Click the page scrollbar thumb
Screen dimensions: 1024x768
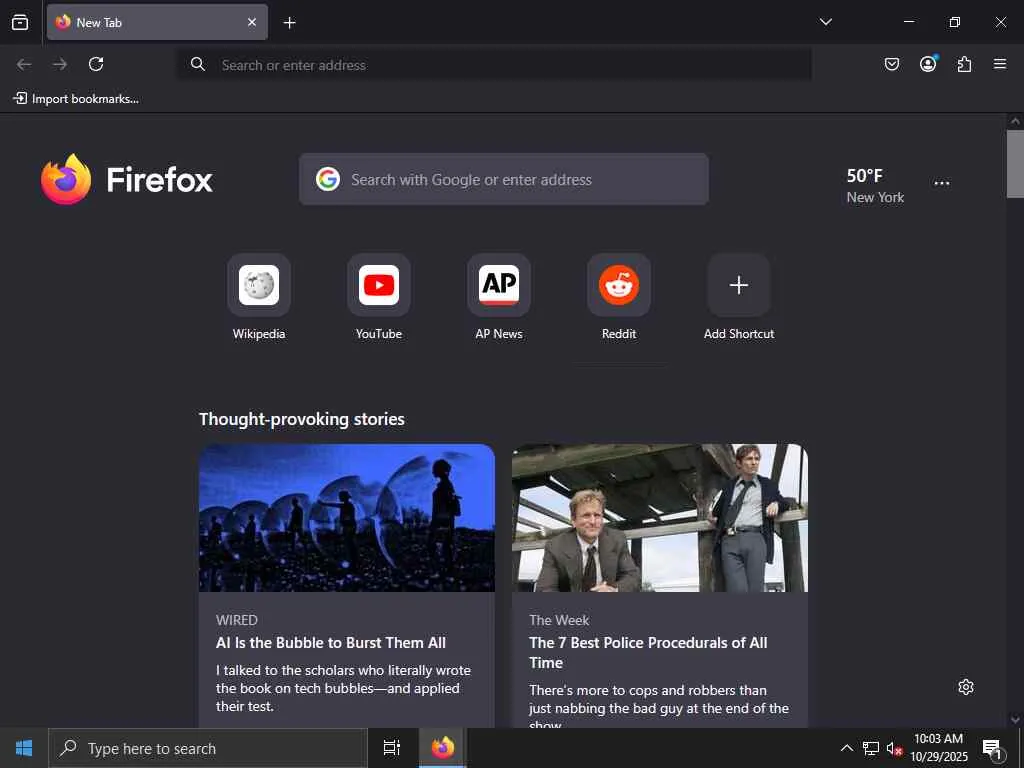(x=1015, y=163)
